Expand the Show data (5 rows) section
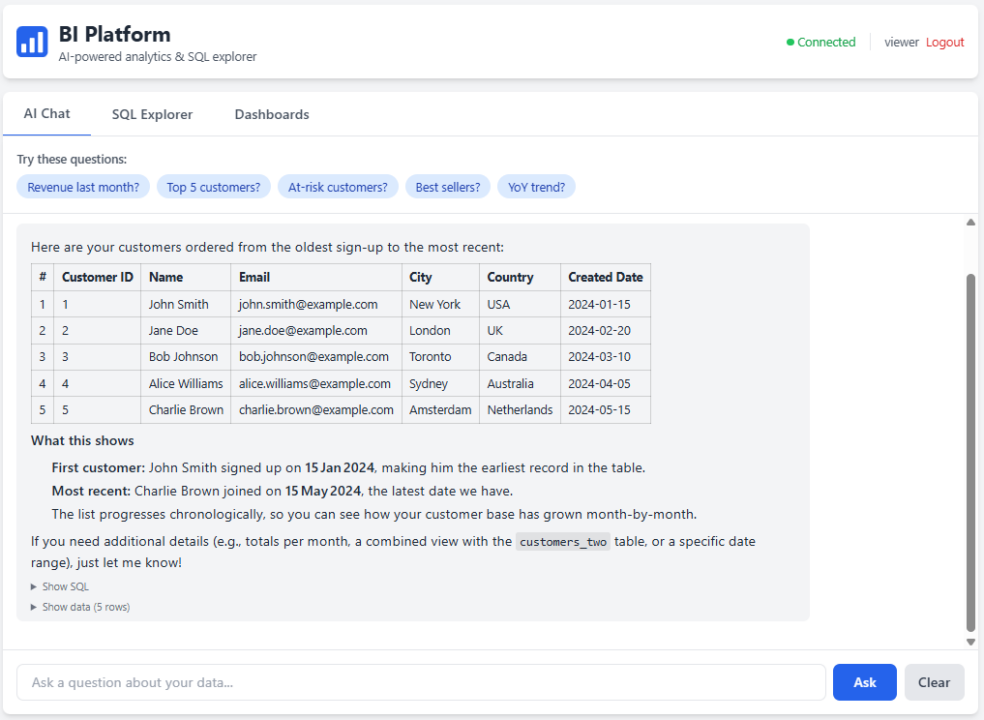 click(80, 607)
